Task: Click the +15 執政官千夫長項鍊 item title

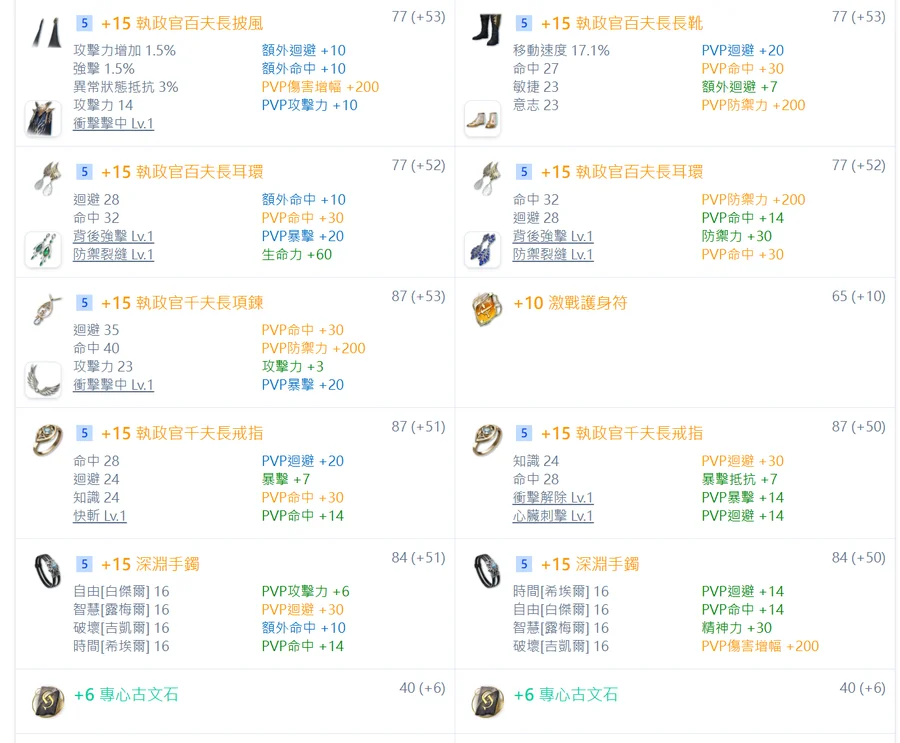Action: pos(182,303)
